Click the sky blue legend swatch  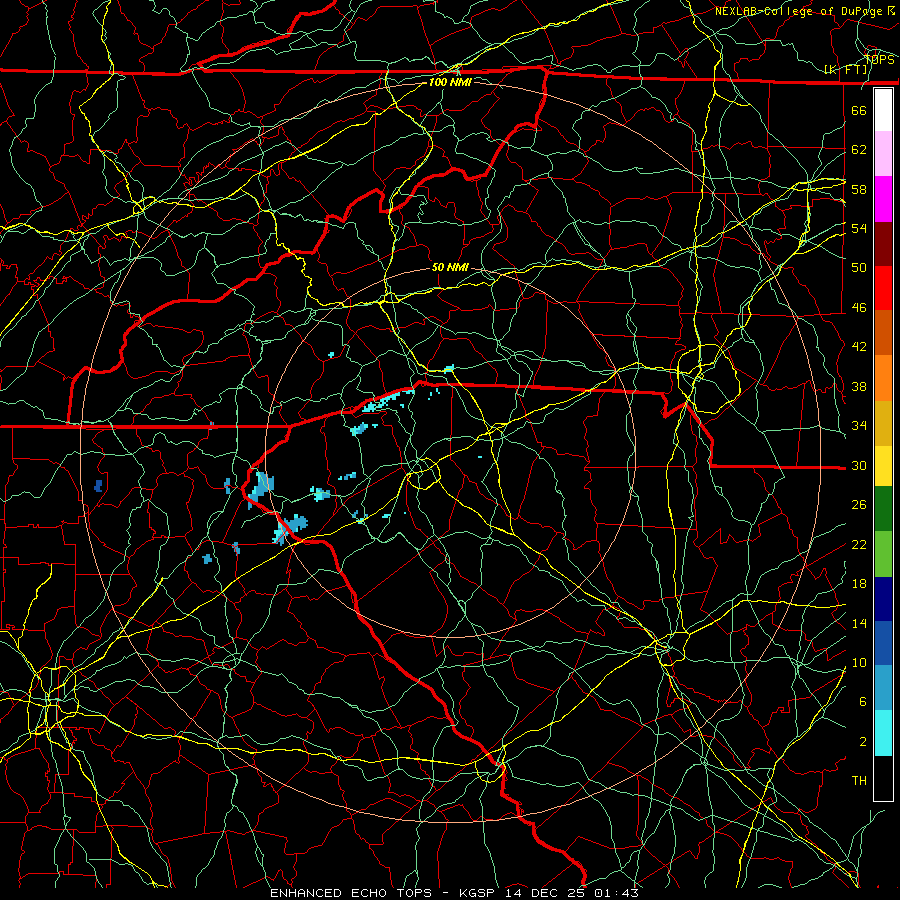coord(883,688)
